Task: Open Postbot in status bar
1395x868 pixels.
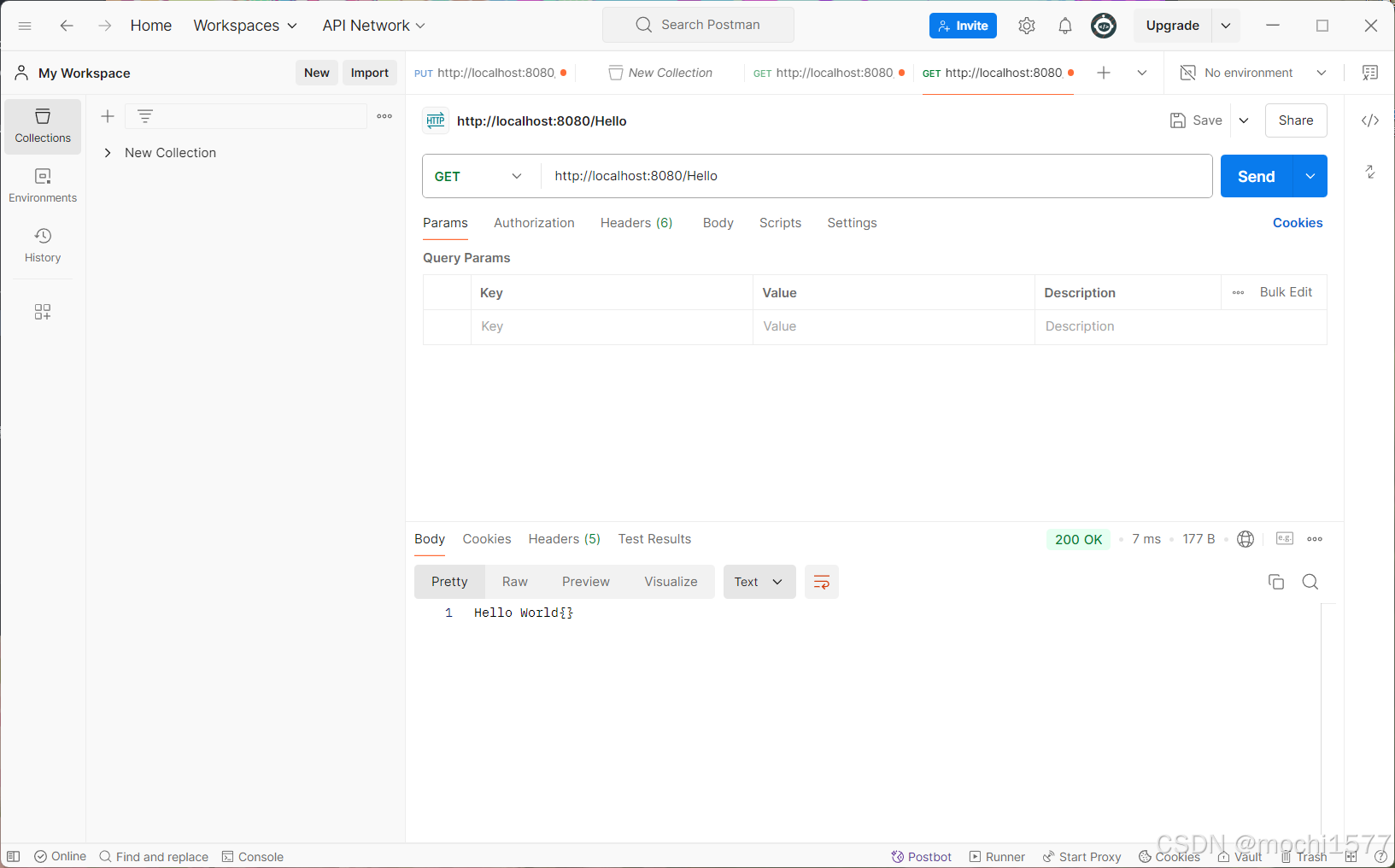Action: click(x=921, y=857)
